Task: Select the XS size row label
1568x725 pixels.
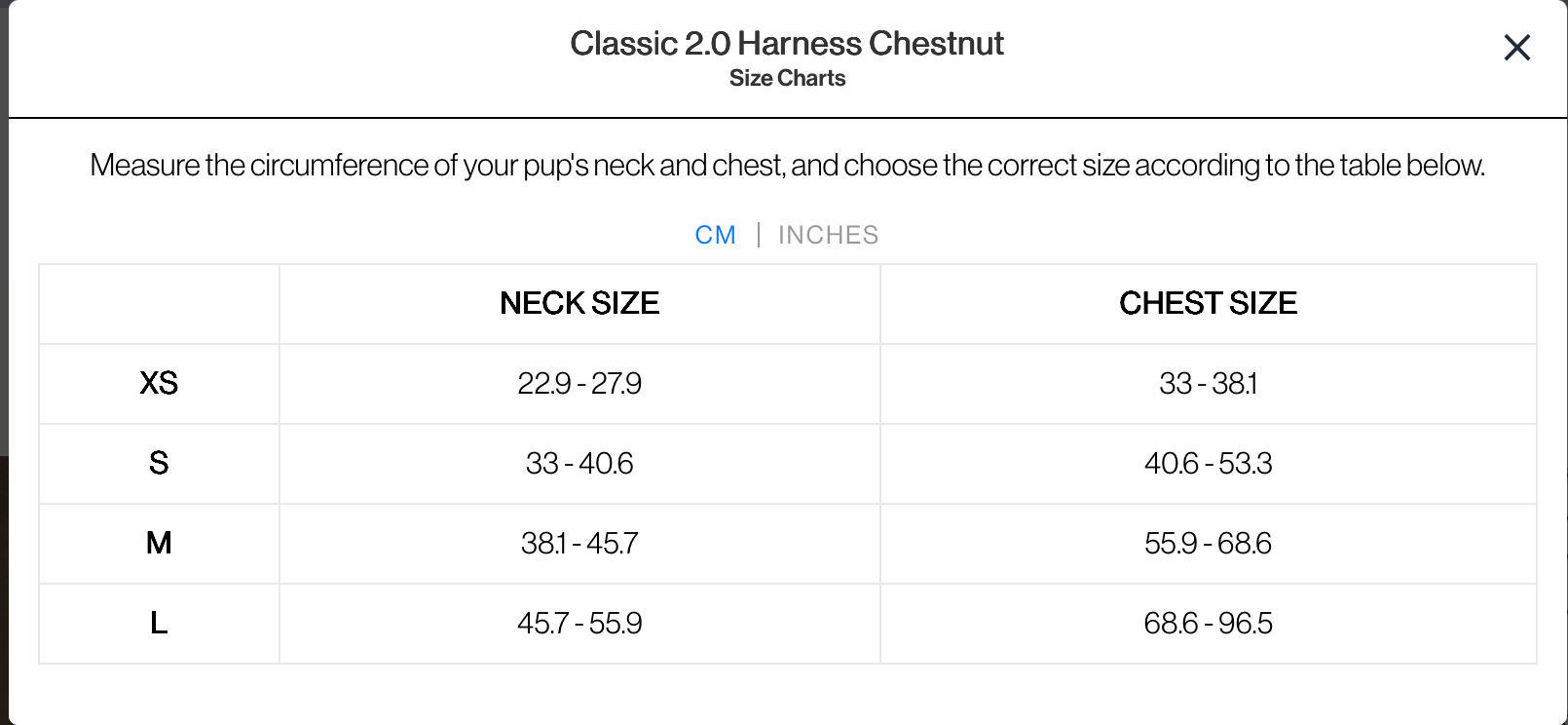Action: [159, 383]
